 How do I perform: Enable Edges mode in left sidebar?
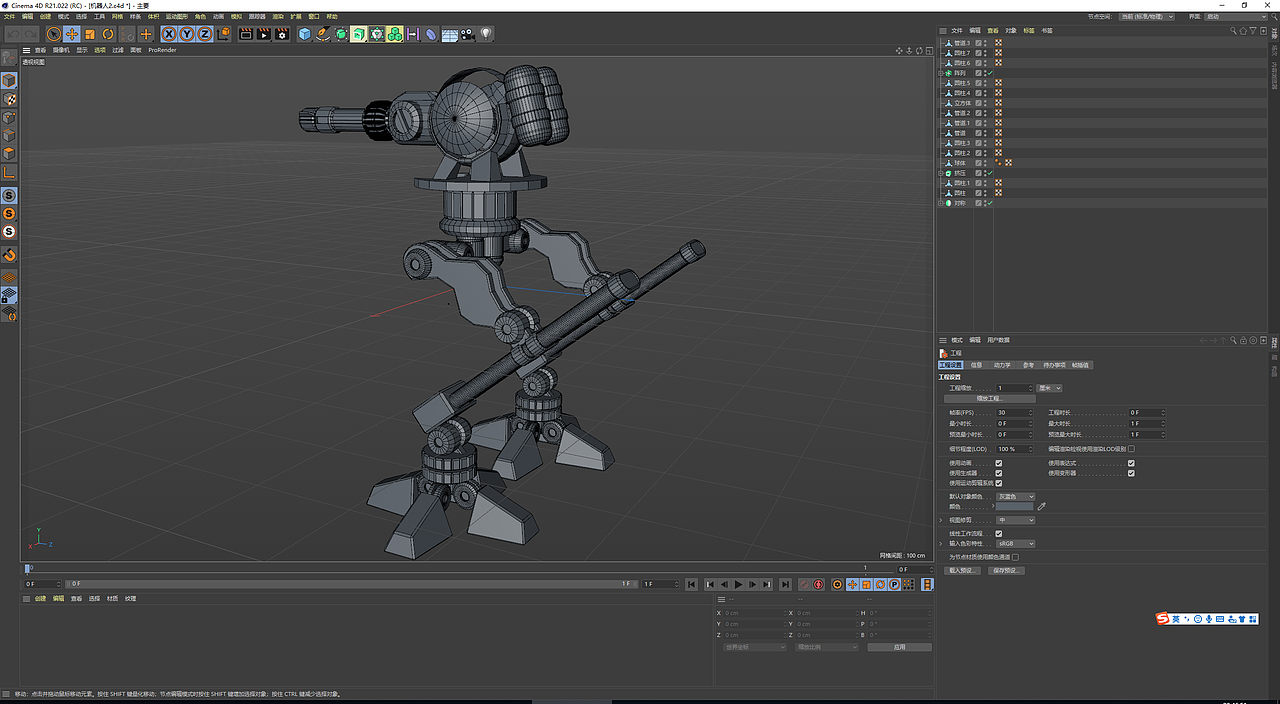coord(9,136)
